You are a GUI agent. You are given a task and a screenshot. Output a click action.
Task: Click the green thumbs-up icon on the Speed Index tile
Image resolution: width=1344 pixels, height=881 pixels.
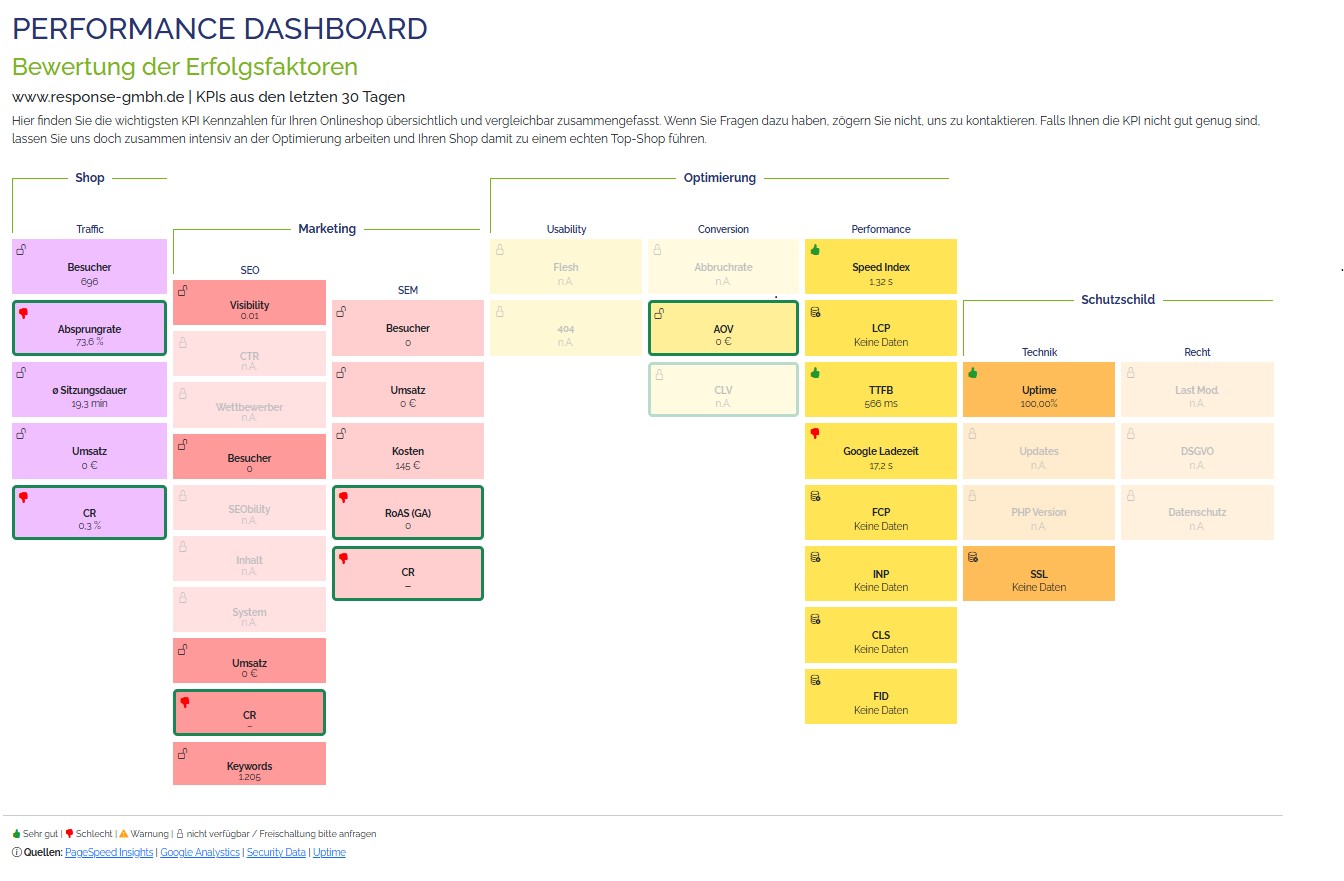point(815,250)
